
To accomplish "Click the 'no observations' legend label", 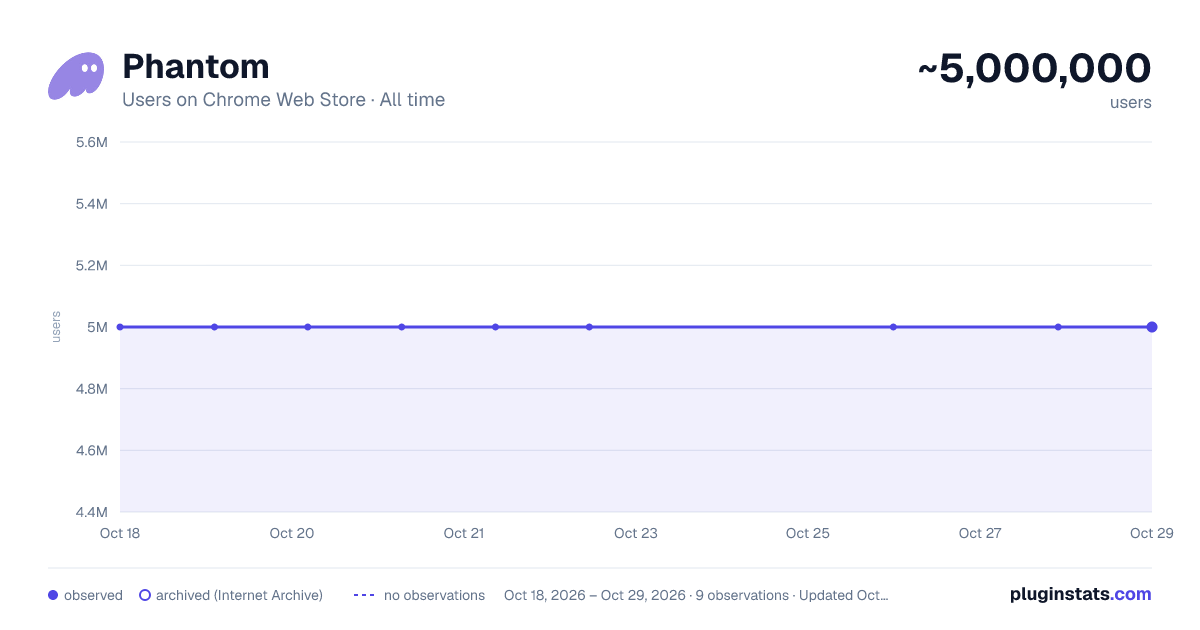I will click(x=434, y=595).
